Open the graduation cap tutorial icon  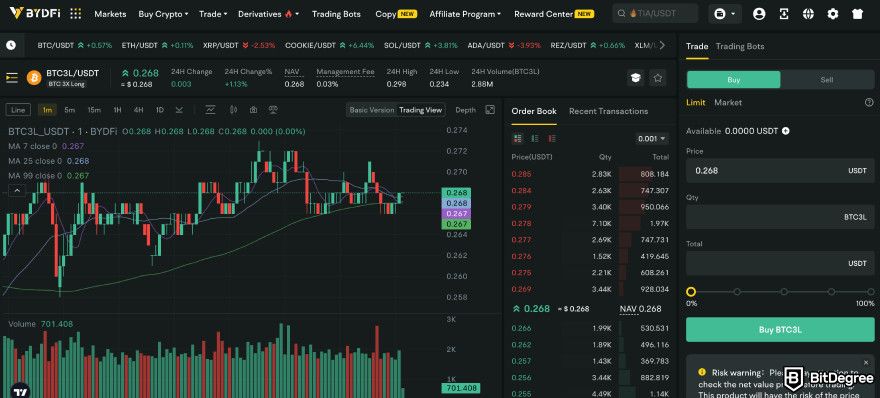click(x=635, y=78)
